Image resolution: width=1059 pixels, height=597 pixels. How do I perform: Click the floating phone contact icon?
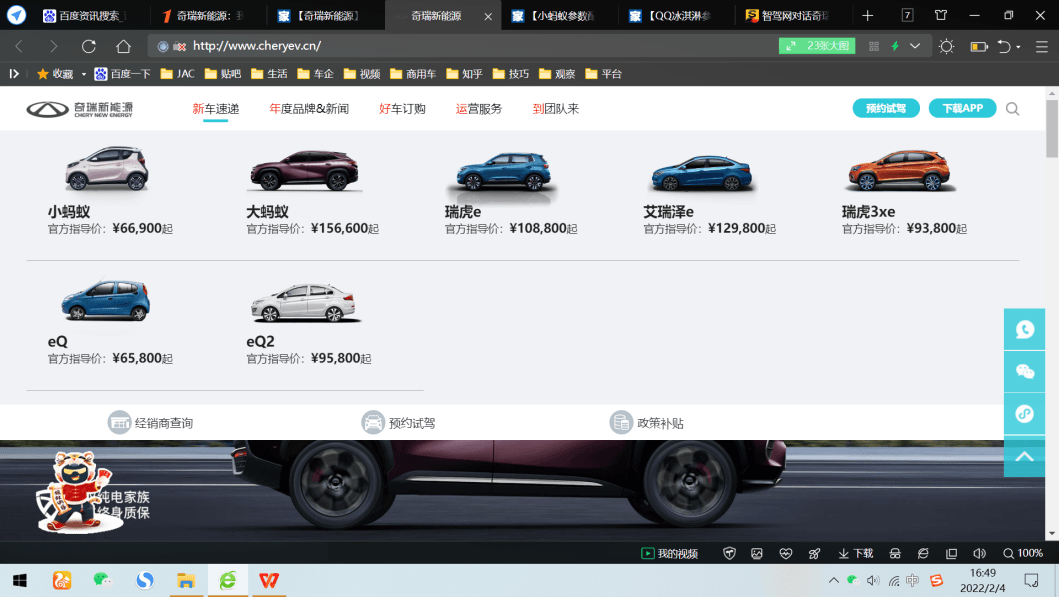point(1025,330)
